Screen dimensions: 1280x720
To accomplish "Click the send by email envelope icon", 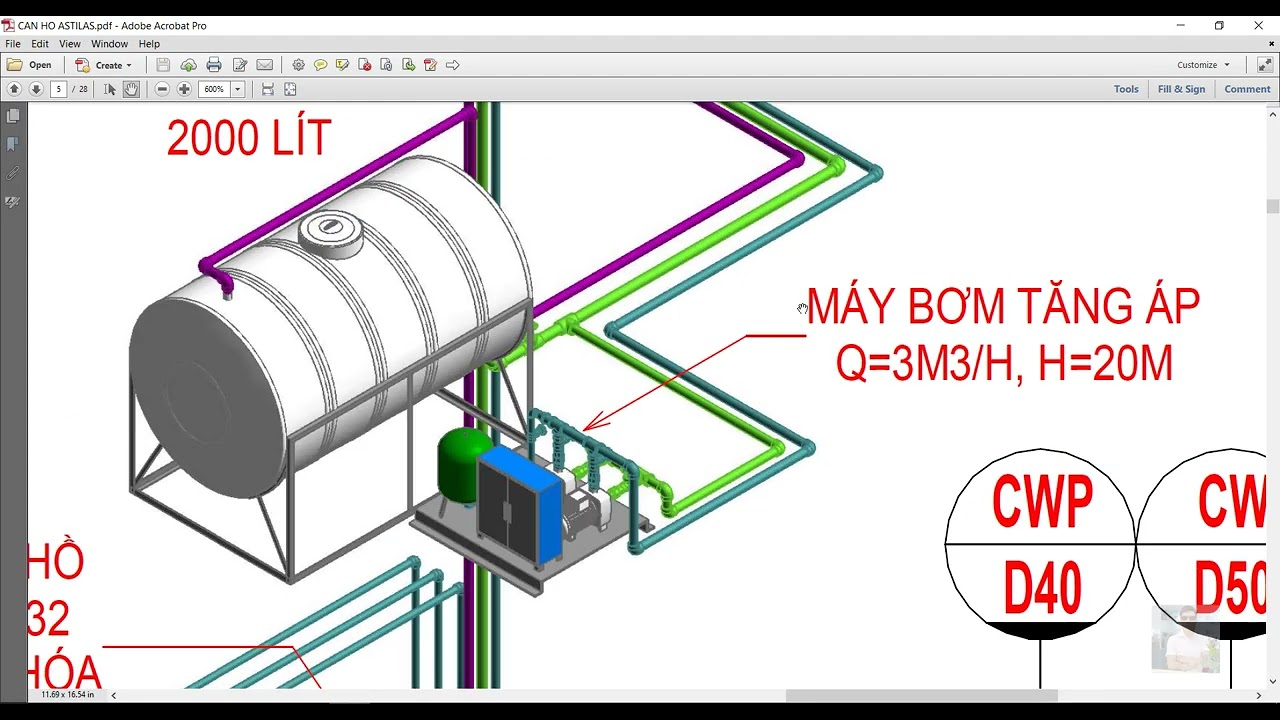I will 265,65.
